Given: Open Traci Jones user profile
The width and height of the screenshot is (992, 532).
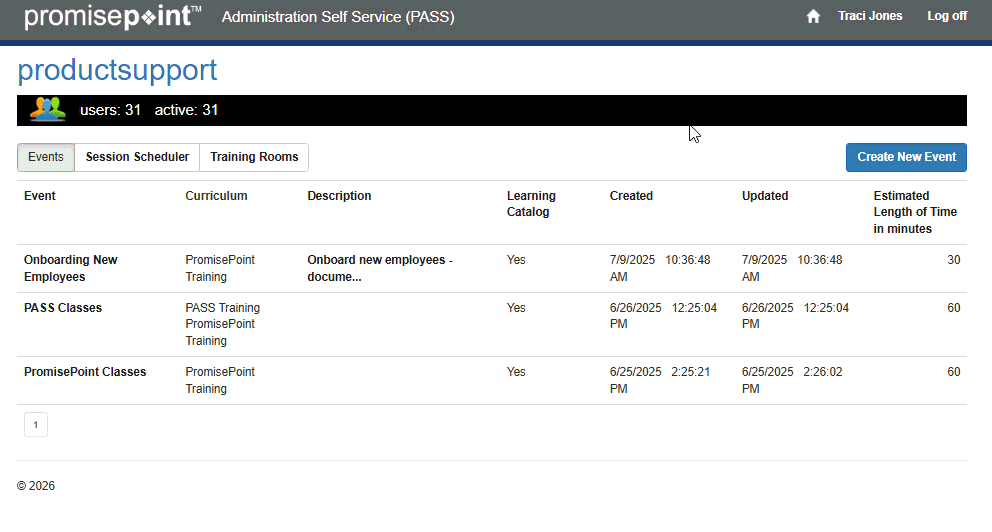Looking at the screenshot, I should (870, 16).
